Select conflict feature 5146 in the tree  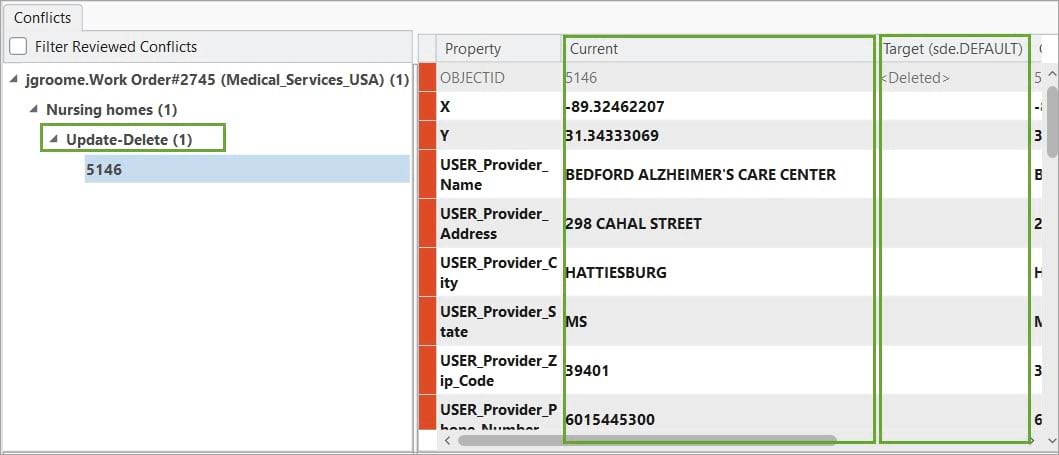click(104, 170)
